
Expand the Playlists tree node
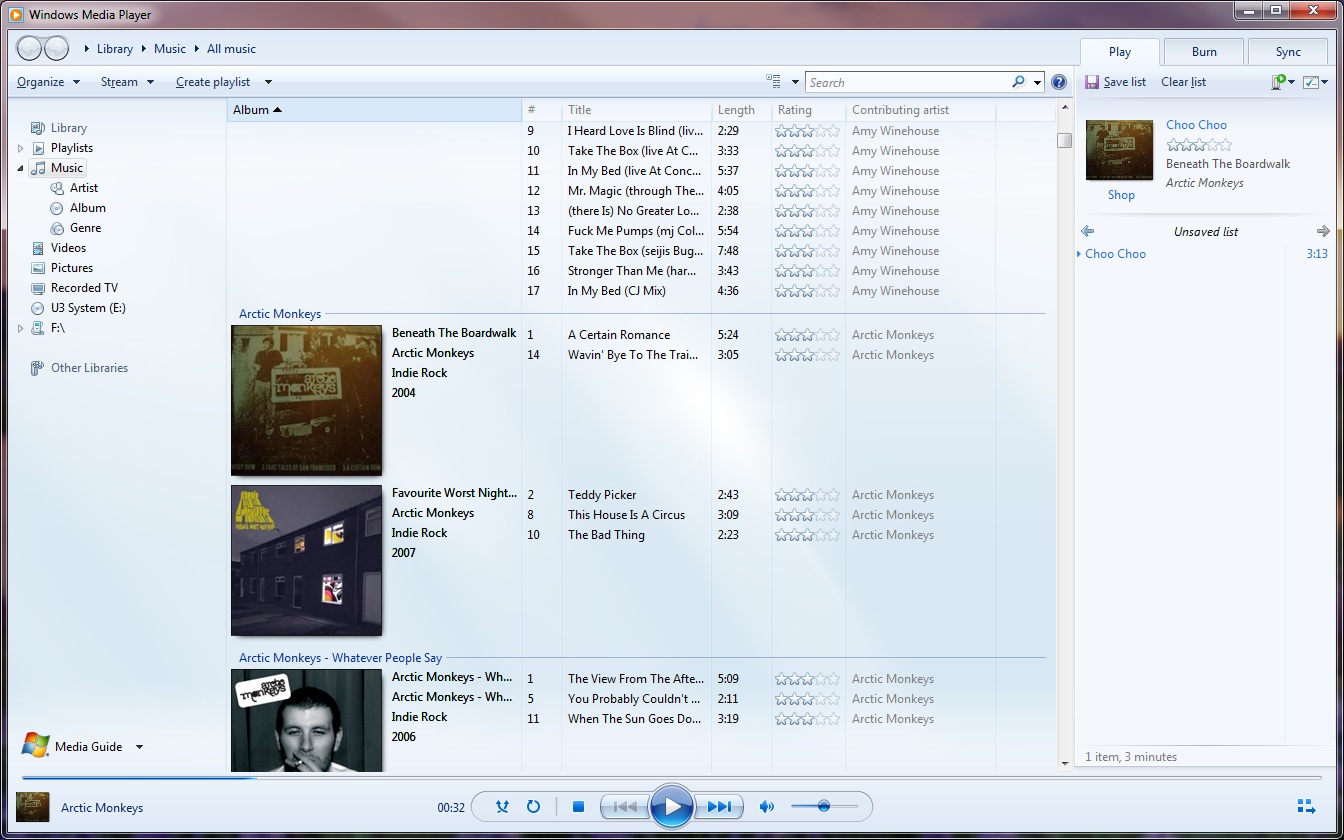[x=20, y=148]
